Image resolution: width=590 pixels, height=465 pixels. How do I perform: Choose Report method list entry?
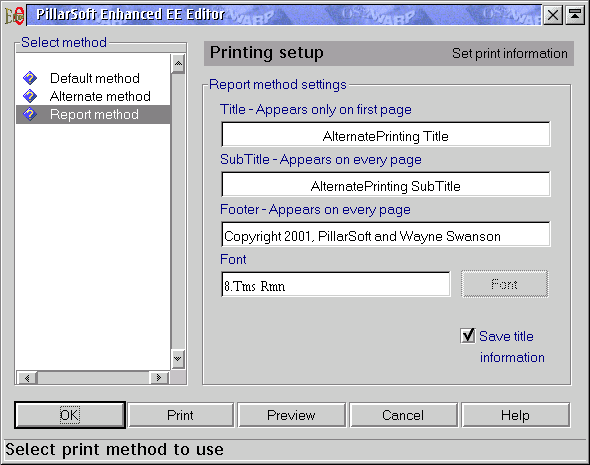pos(93,114)
